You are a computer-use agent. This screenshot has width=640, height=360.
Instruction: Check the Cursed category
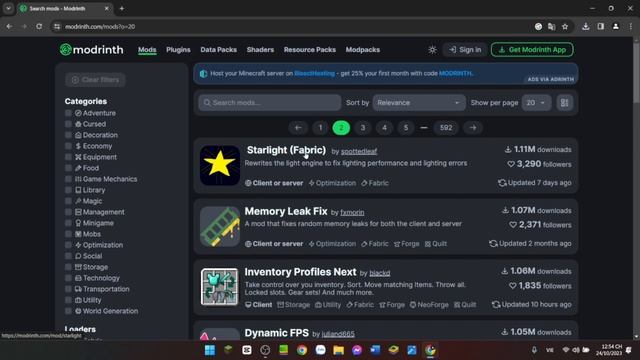click(68, 124)
